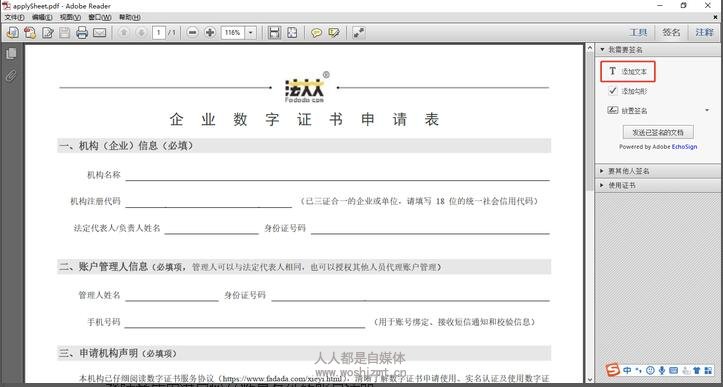Click the 放置签名 option
This screenshot has height=387, width=723.
628,110
